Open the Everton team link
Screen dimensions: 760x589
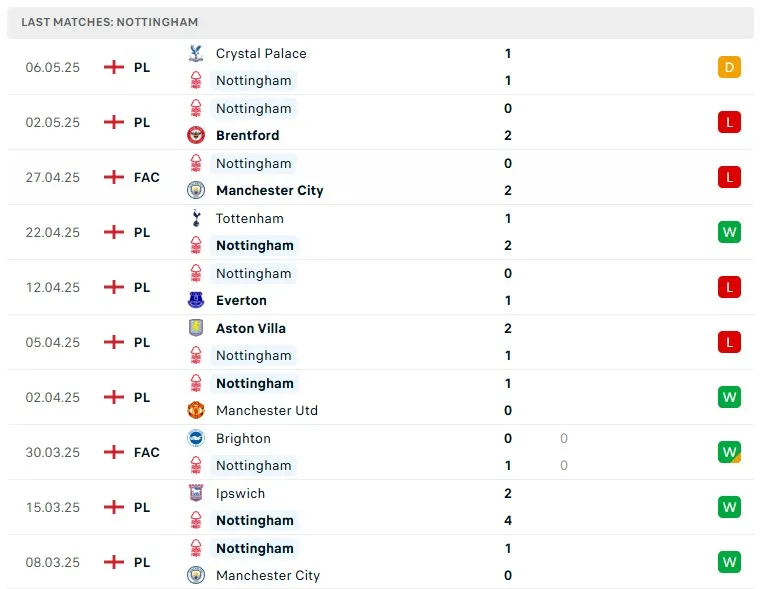pyautogui.click(x=241, y=300)
